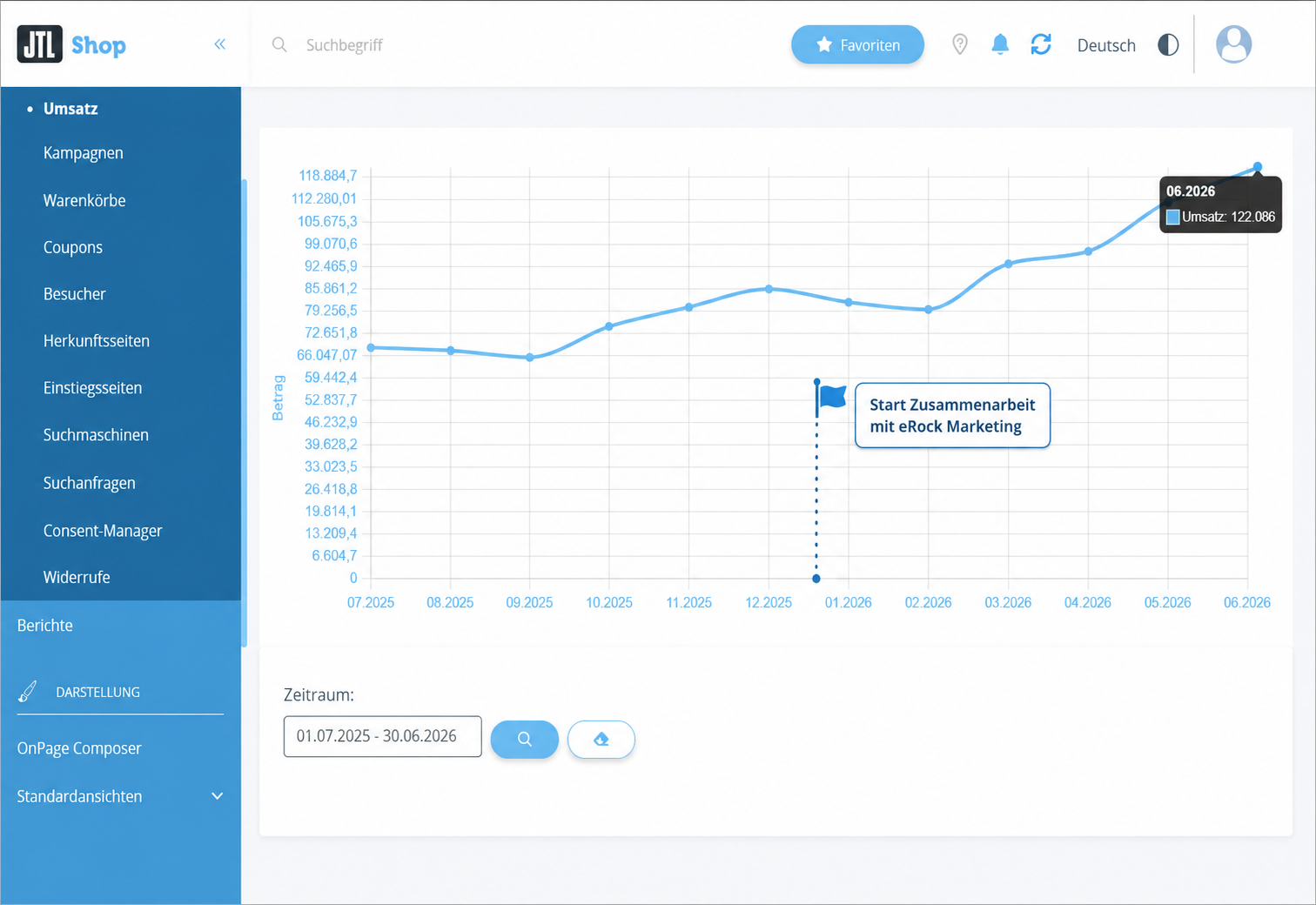Screen dimensions: 1316x905
Task: Click the Zeitraum date range field
Action: click(382, 736)
